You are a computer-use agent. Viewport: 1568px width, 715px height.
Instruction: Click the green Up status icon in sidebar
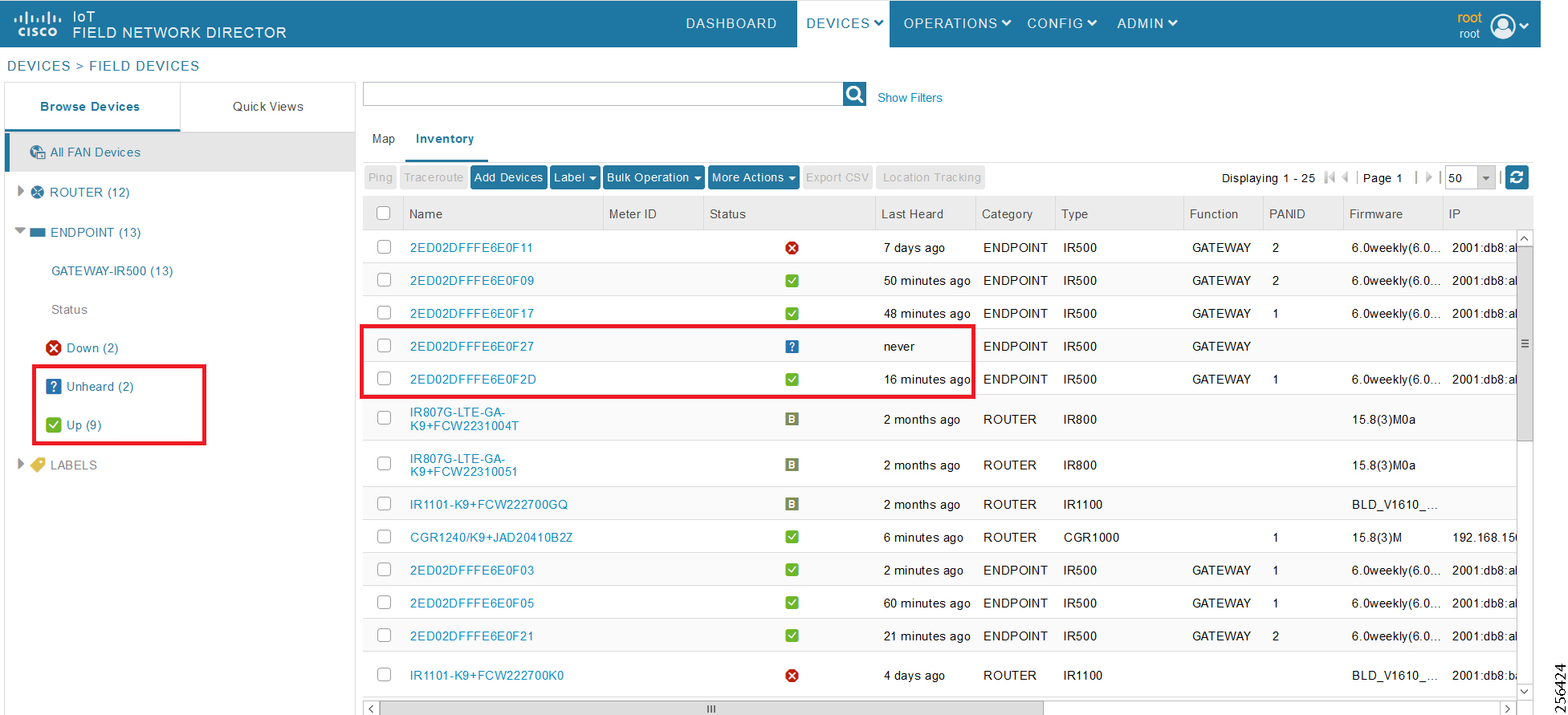click(54, 425)
